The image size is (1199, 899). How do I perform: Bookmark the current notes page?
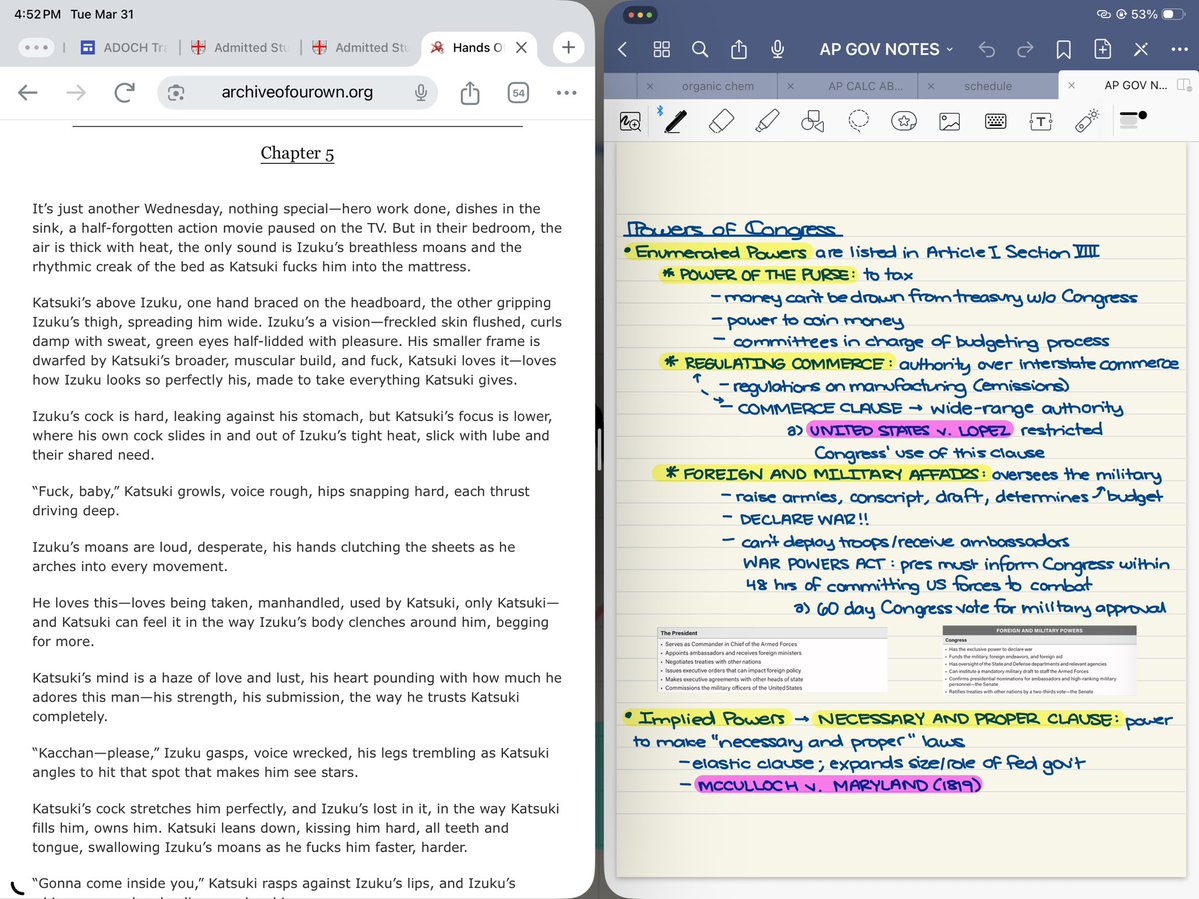(x=1064, y=50)
